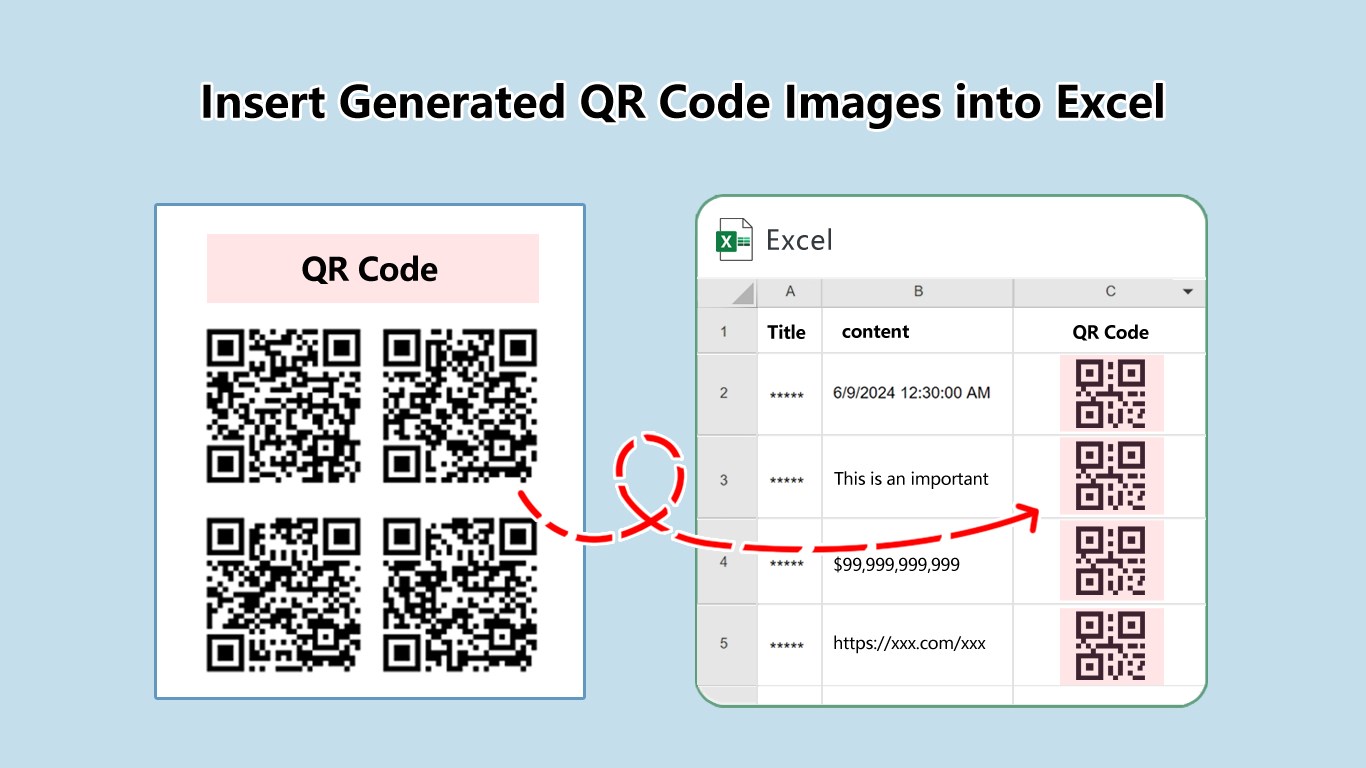Click the asterisks title cell in row 3
This screenshot has width=1366, height=768.
[x=789, y=479]
